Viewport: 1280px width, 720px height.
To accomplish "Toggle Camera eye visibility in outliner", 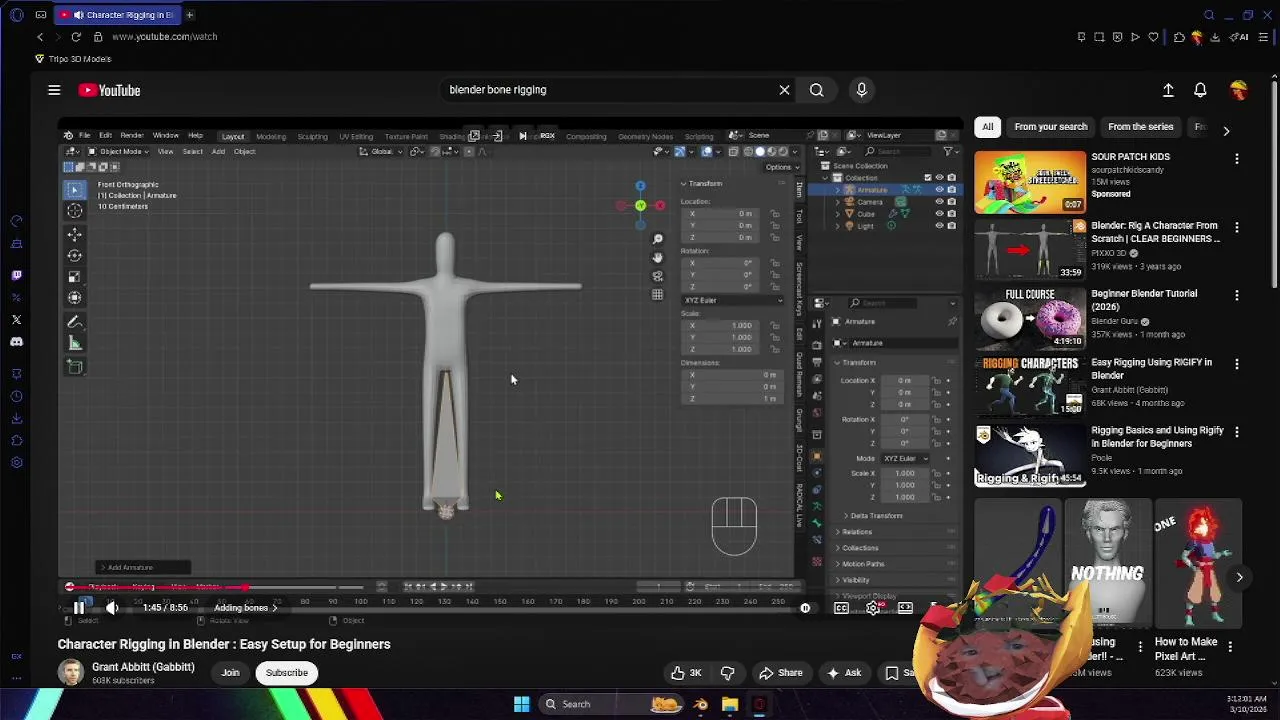I will [x=939, y=201].
